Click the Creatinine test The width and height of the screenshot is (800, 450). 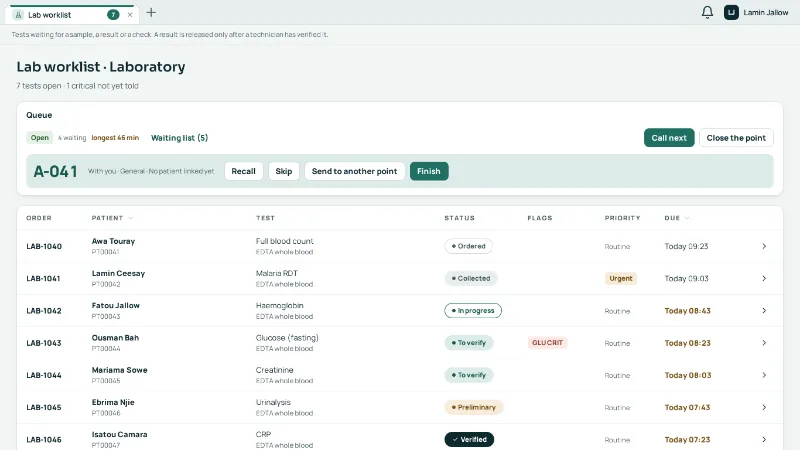[x=274, y=369]
